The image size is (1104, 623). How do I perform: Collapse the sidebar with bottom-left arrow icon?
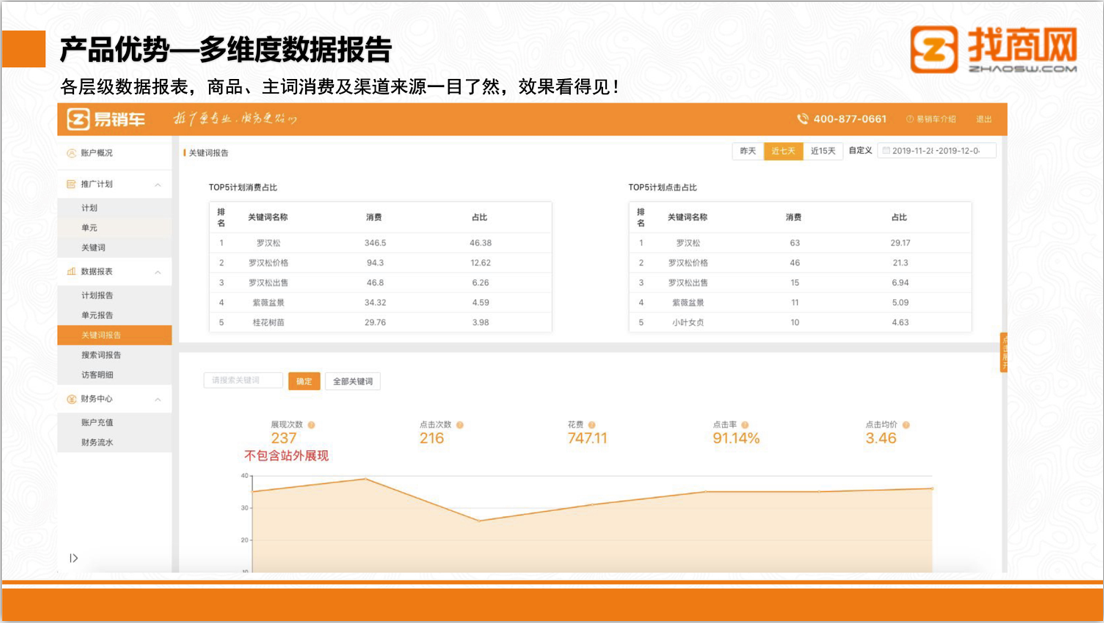pos(74,558)
